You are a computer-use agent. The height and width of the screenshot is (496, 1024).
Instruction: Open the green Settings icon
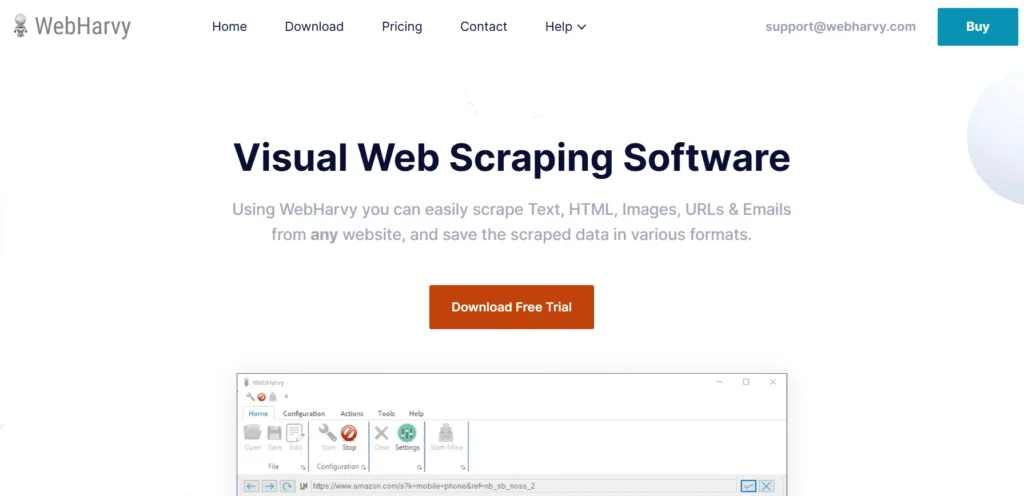pos(407,433)
